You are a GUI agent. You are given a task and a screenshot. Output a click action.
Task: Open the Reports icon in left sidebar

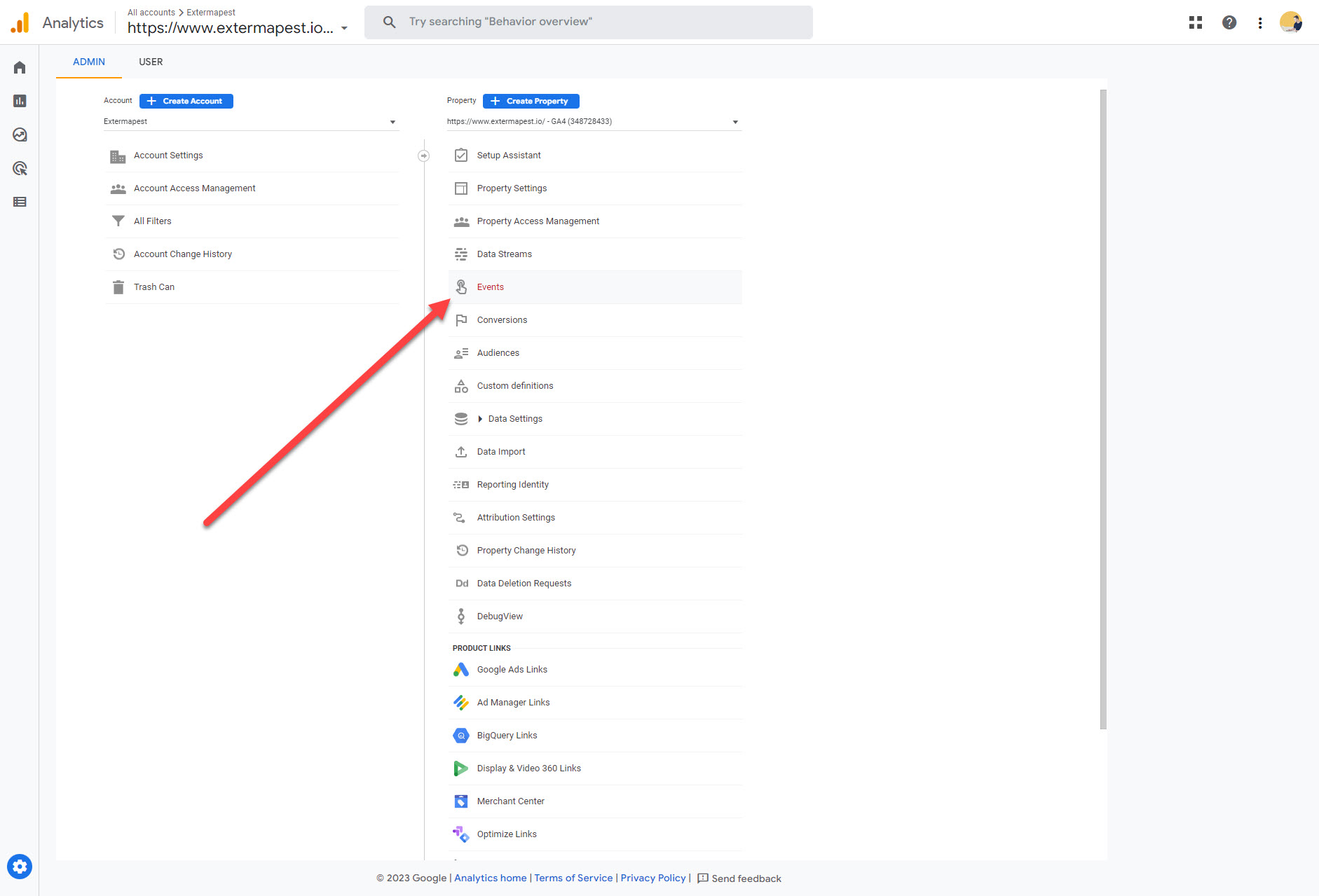20,101
